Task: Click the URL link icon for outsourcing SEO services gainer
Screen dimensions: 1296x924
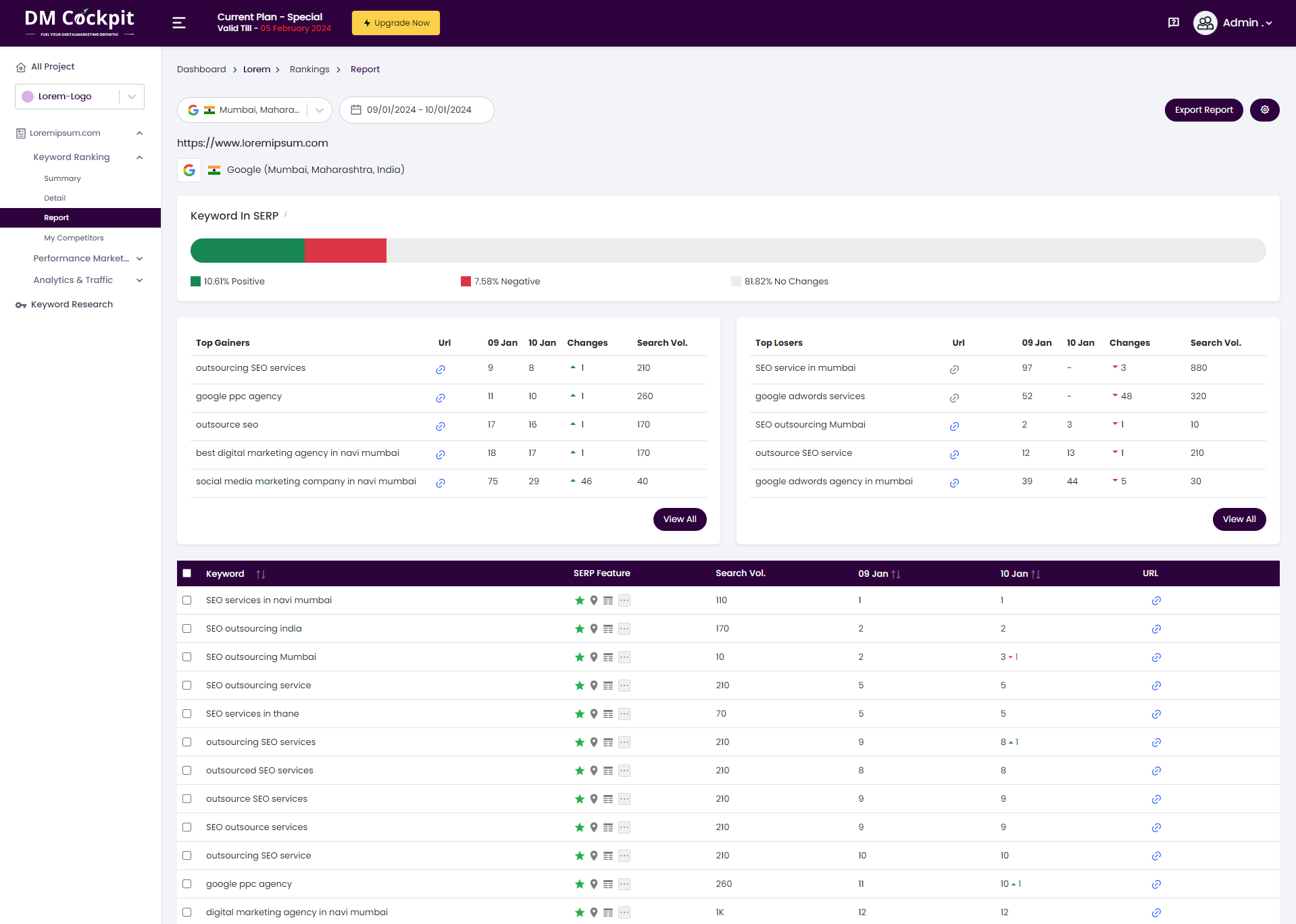Action: (441, 369)
